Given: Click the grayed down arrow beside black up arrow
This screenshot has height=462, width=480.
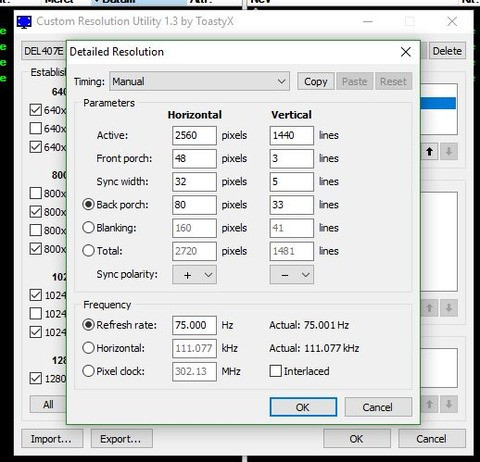Looking at the screenshot, I should (449, 152).
